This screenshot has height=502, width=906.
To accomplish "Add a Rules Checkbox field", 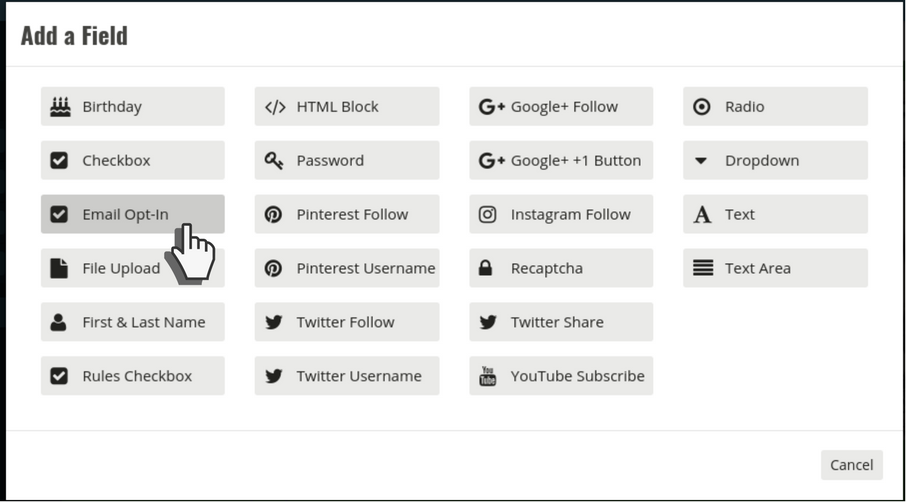I will point(132,376).
